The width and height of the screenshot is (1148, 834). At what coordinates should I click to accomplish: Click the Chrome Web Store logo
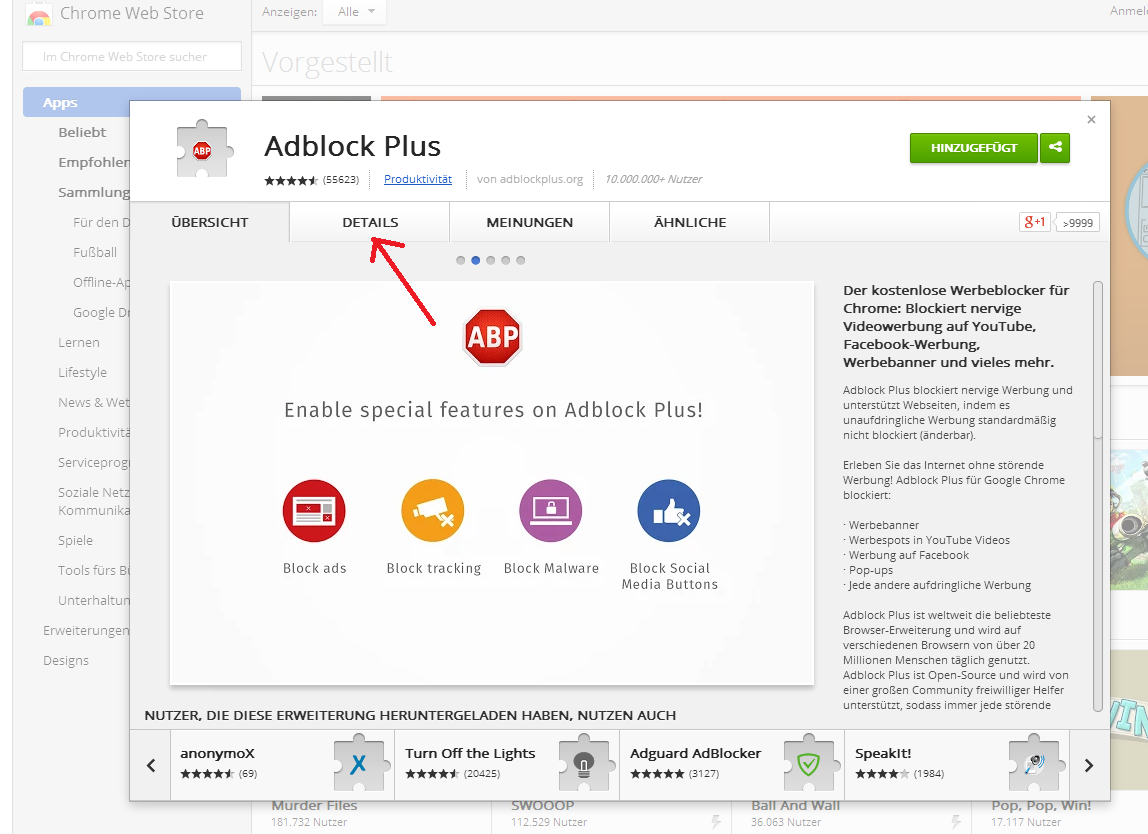[x=40, y=14]
